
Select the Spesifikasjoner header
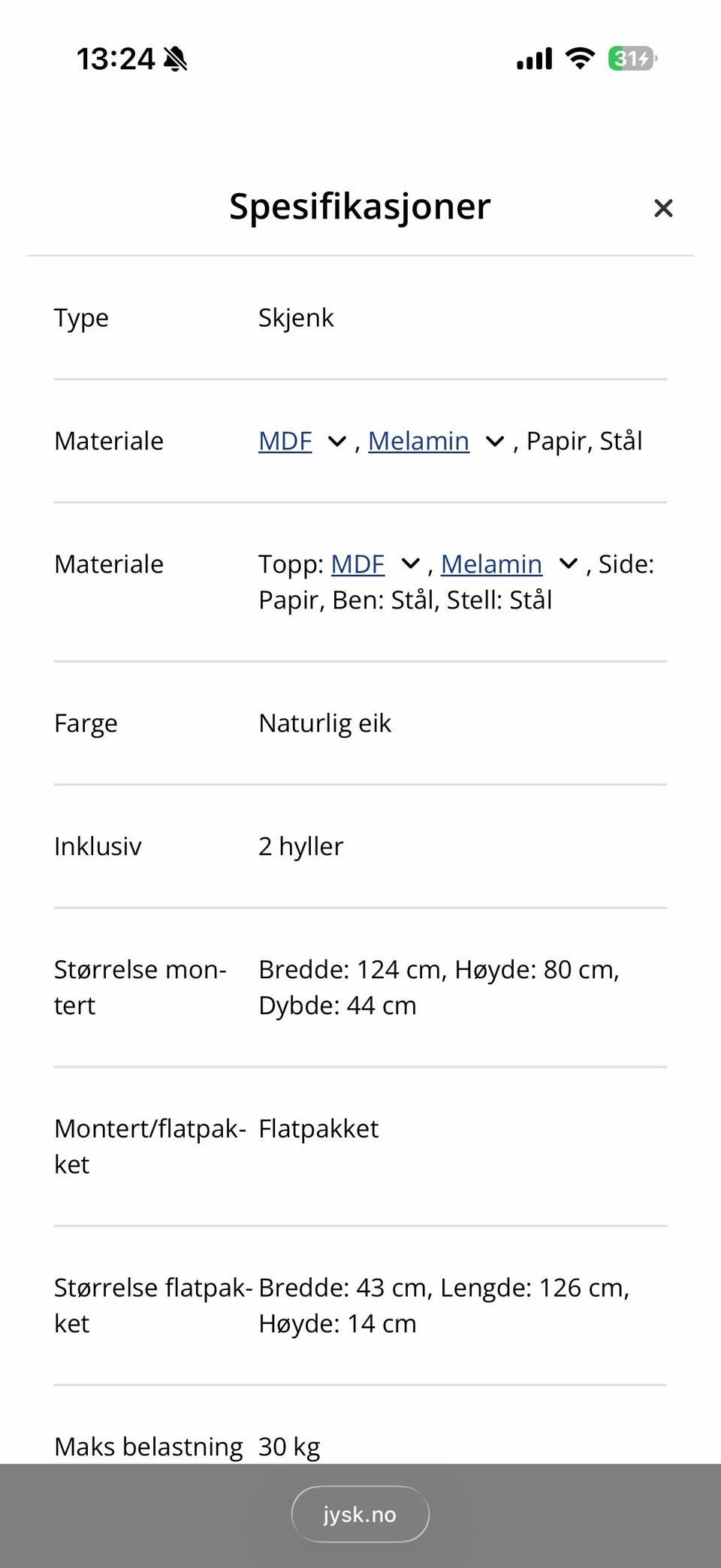359,207
